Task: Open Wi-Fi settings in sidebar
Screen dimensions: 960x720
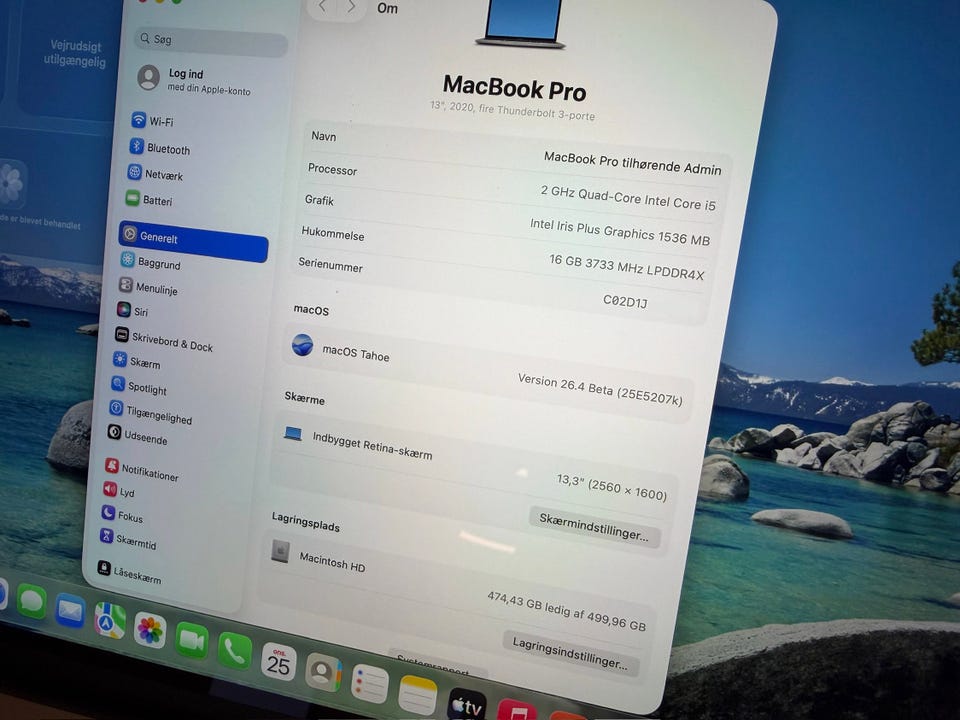Action: point(153,121)
